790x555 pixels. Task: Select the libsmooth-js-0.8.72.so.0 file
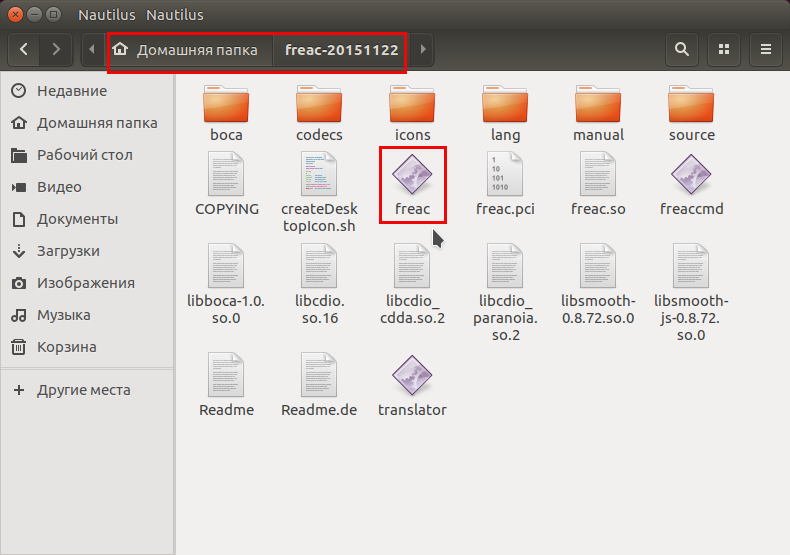[691, 293]
